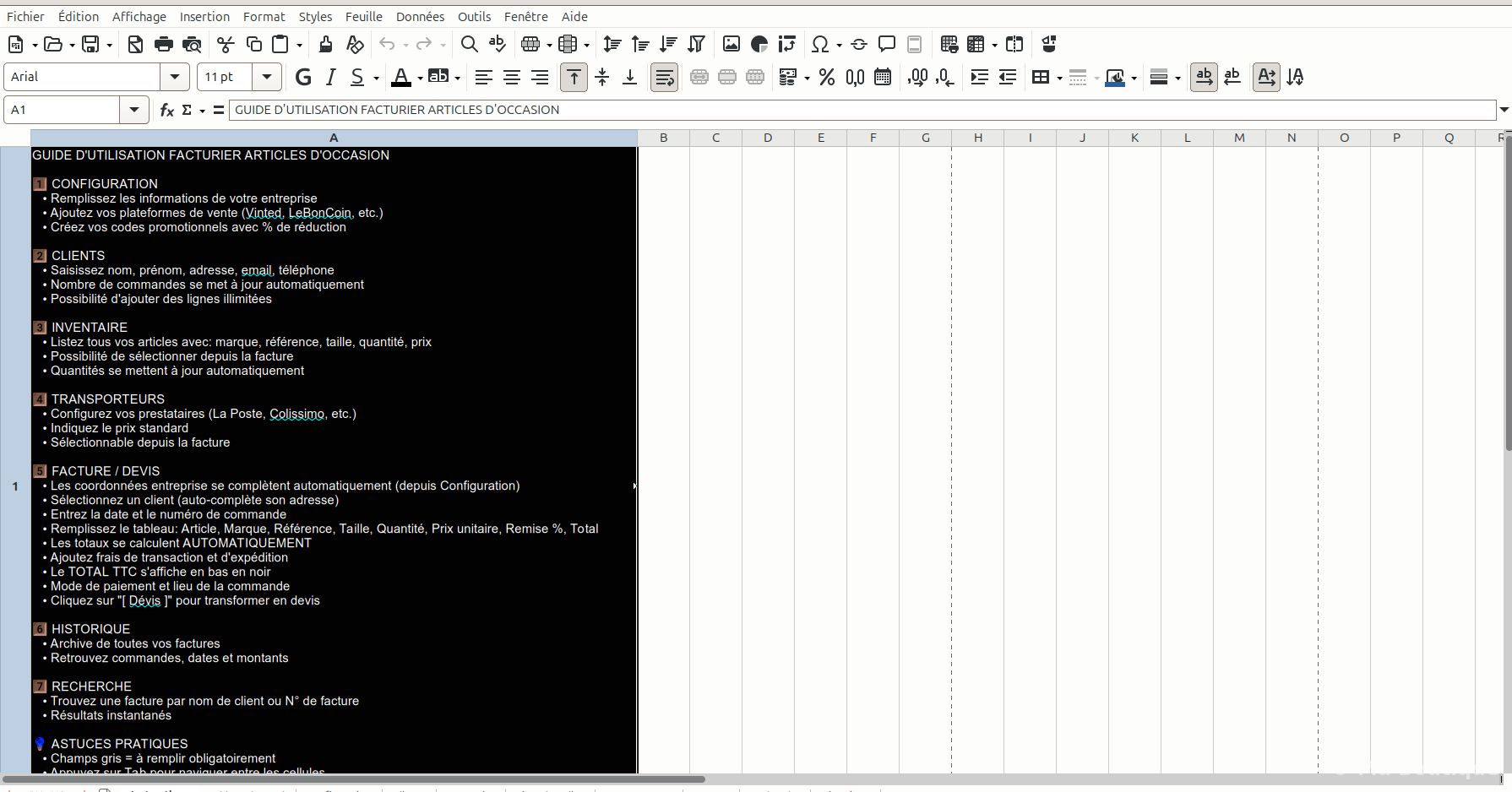The height and width of the screenshot is (792, 1512).
Task: Open the Function Wizard fx
Action: [167, 110]
